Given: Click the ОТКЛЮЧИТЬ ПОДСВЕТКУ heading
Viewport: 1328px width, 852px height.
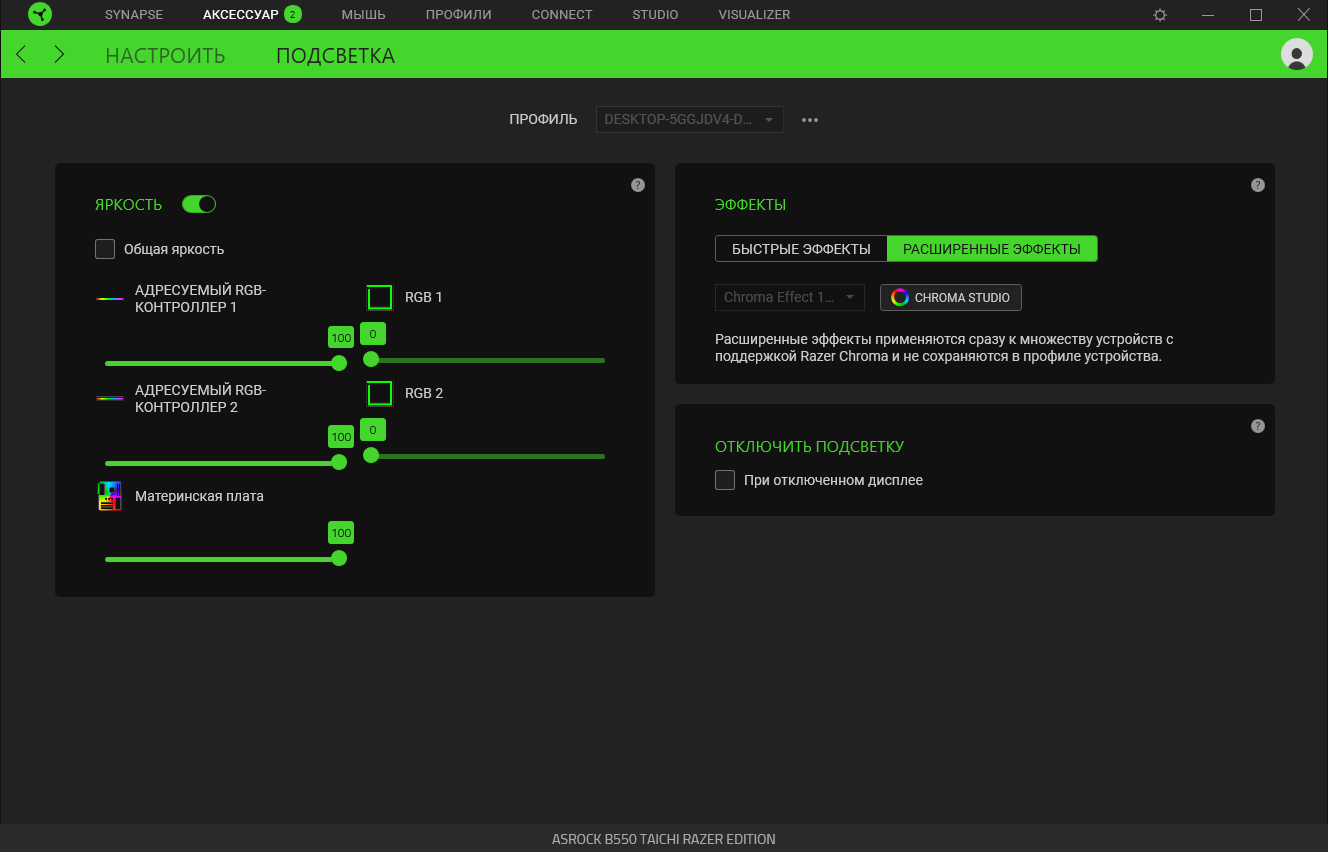Looking at the screenshot, I should [x=809, y=447].
